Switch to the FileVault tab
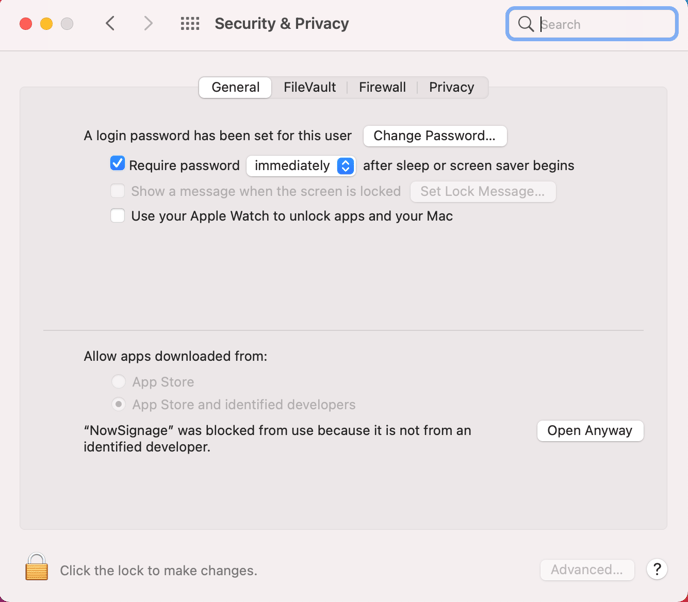Screen dimensions: 688x602 309,87
